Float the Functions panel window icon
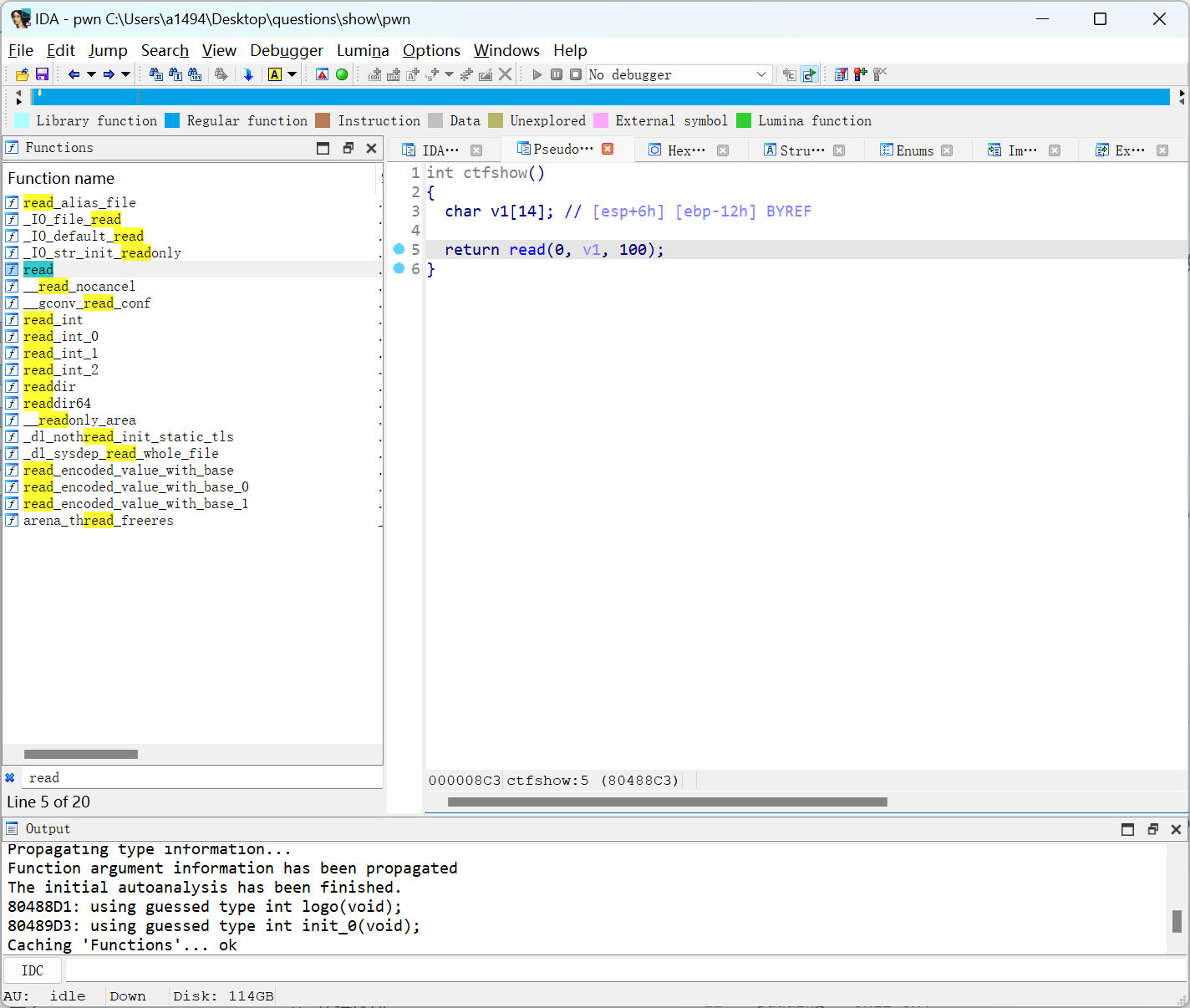The image size is (1190, 1008). pos(348,148)
